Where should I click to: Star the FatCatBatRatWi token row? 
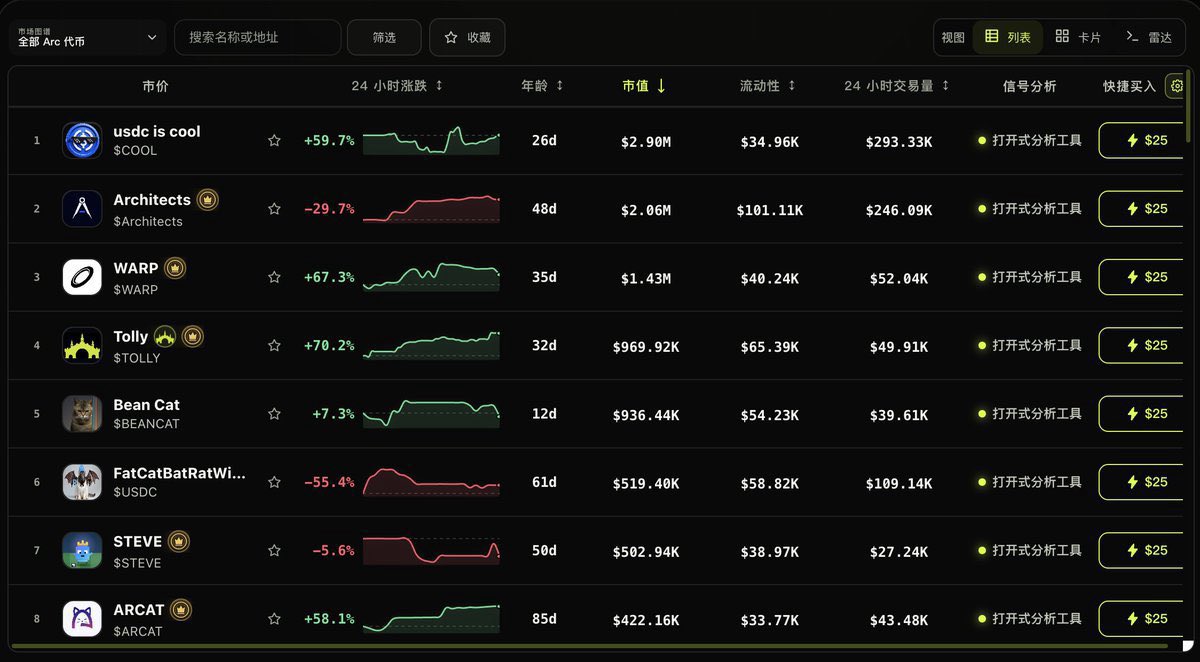[x=274, y=482]
